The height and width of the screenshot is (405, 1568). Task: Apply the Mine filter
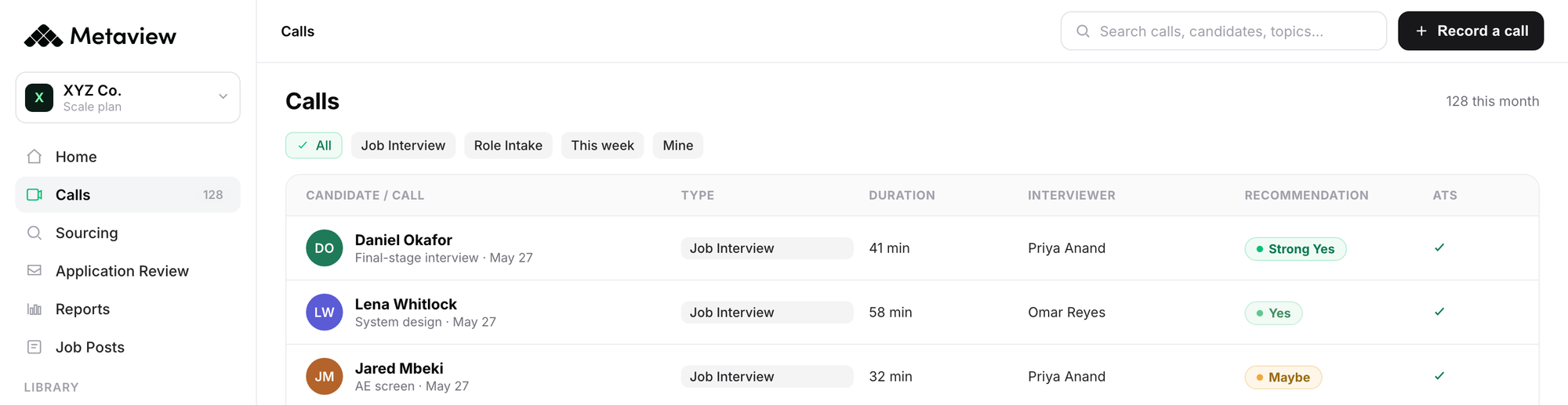tap(678, 146)
